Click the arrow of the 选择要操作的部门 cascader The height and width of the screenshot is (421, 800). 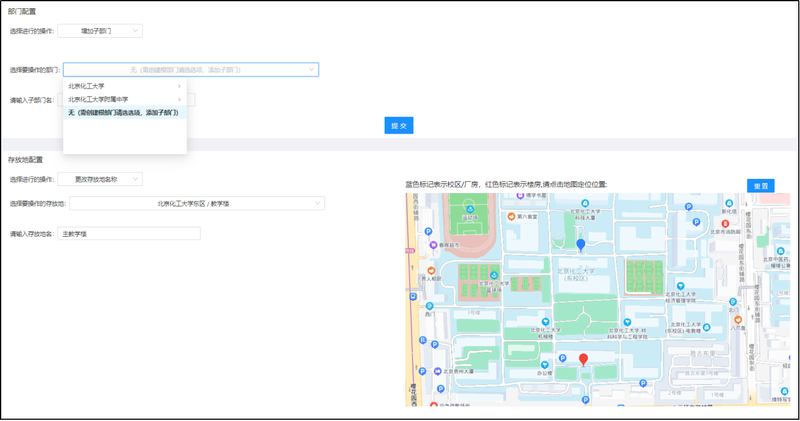click(311, 69)
